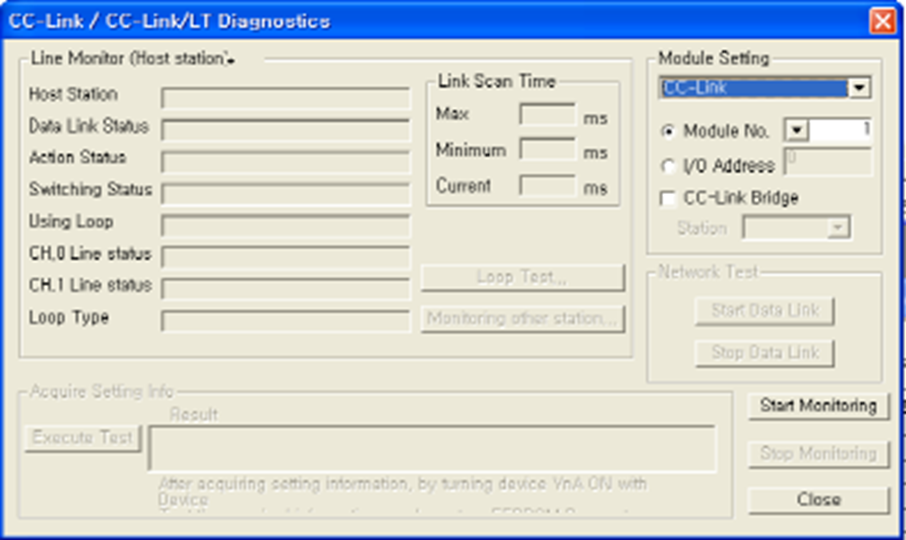This screenshot has width=906, height=540.
Task: Click the Execute Test button
Action: pyautogui.click(x=83, y=438)
